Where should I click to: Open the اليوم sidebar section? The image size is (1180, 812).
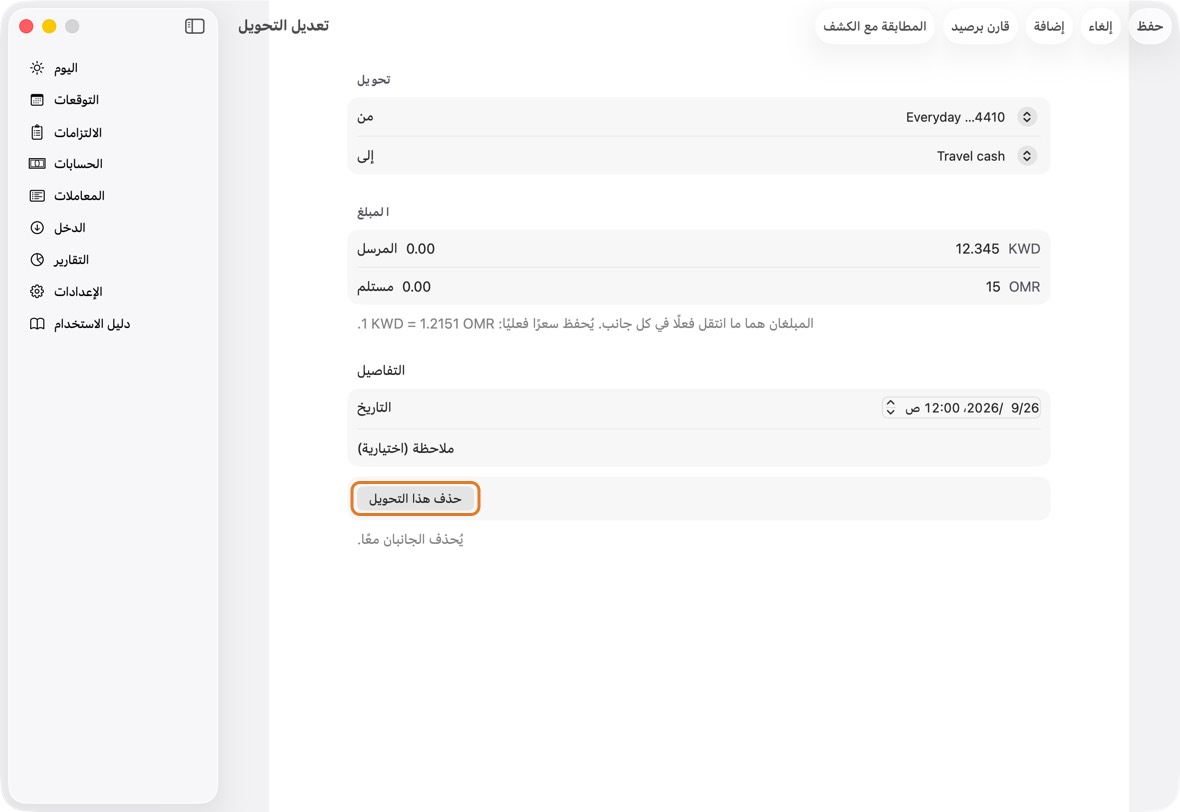tap(113, 68)
